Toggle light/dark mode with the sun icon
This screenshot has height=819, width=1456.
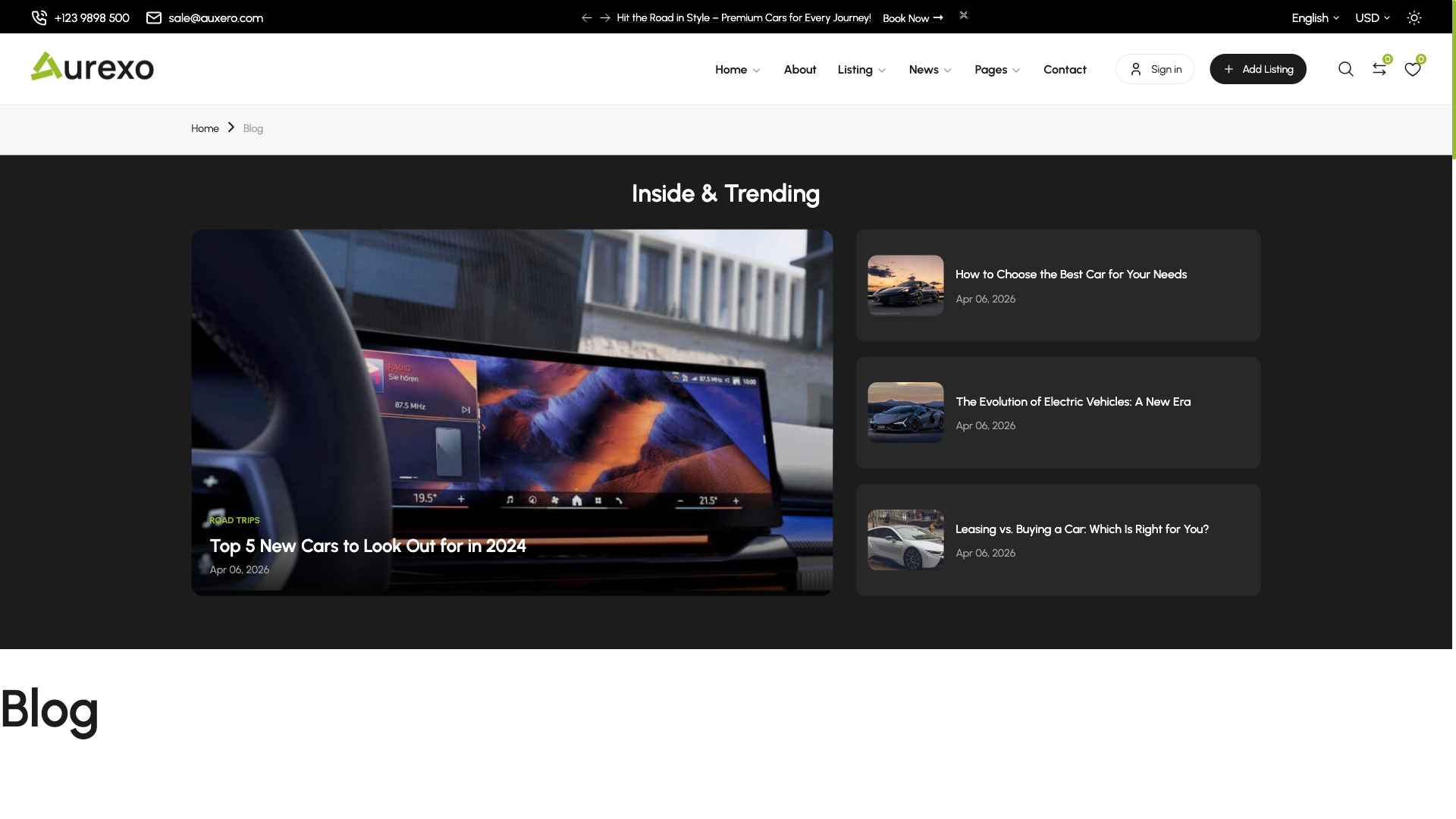tap(1414, 17)
